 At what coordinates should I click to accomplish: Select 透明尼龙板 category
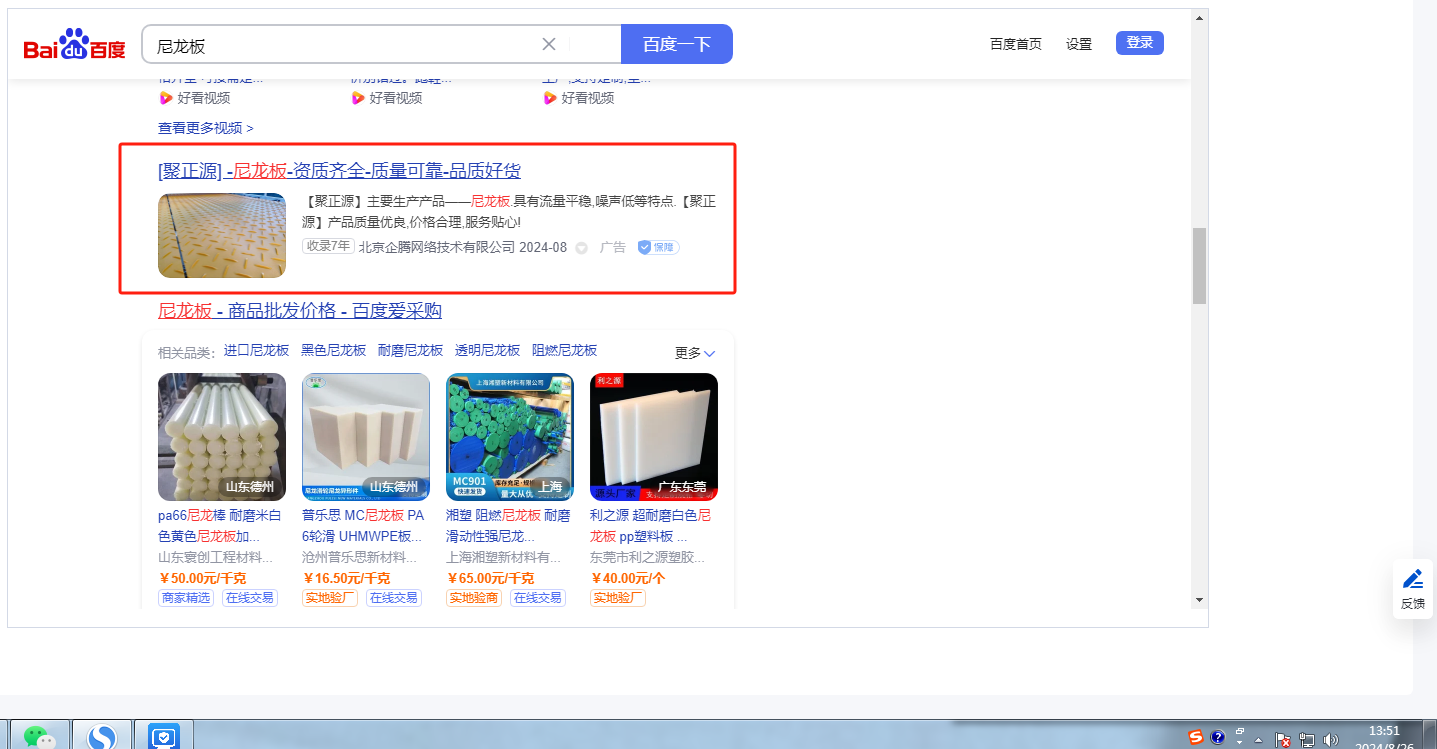[488, 350]
